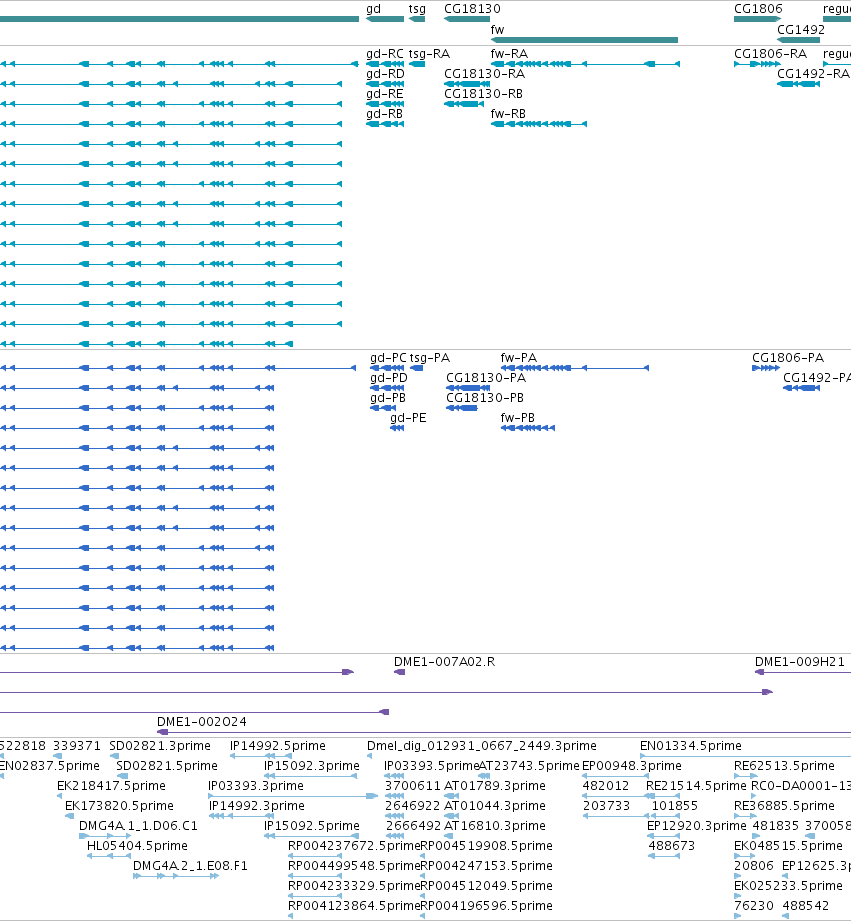Click the AT01789.3prime EST label
Image resolution: width=851 pixels, height=921 pixels.
pos(495,786)
